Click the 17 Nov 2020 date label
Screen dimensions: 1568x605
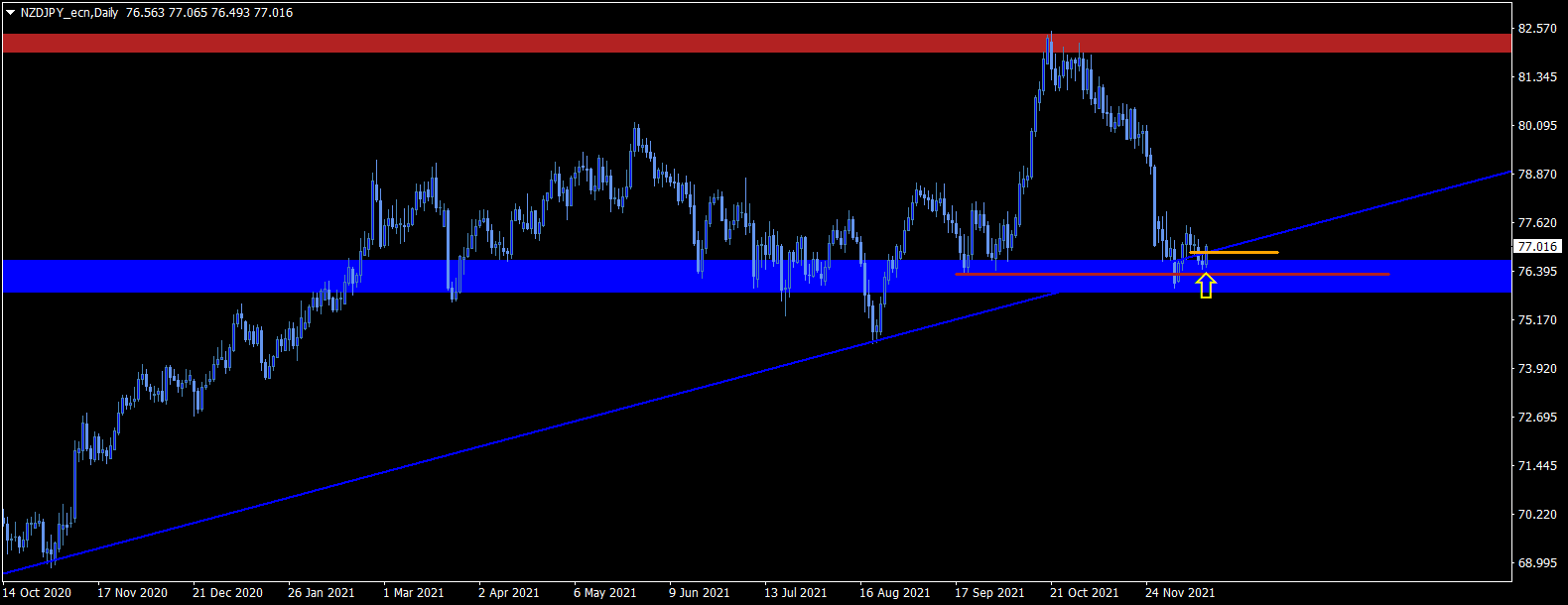click(132, 593)
